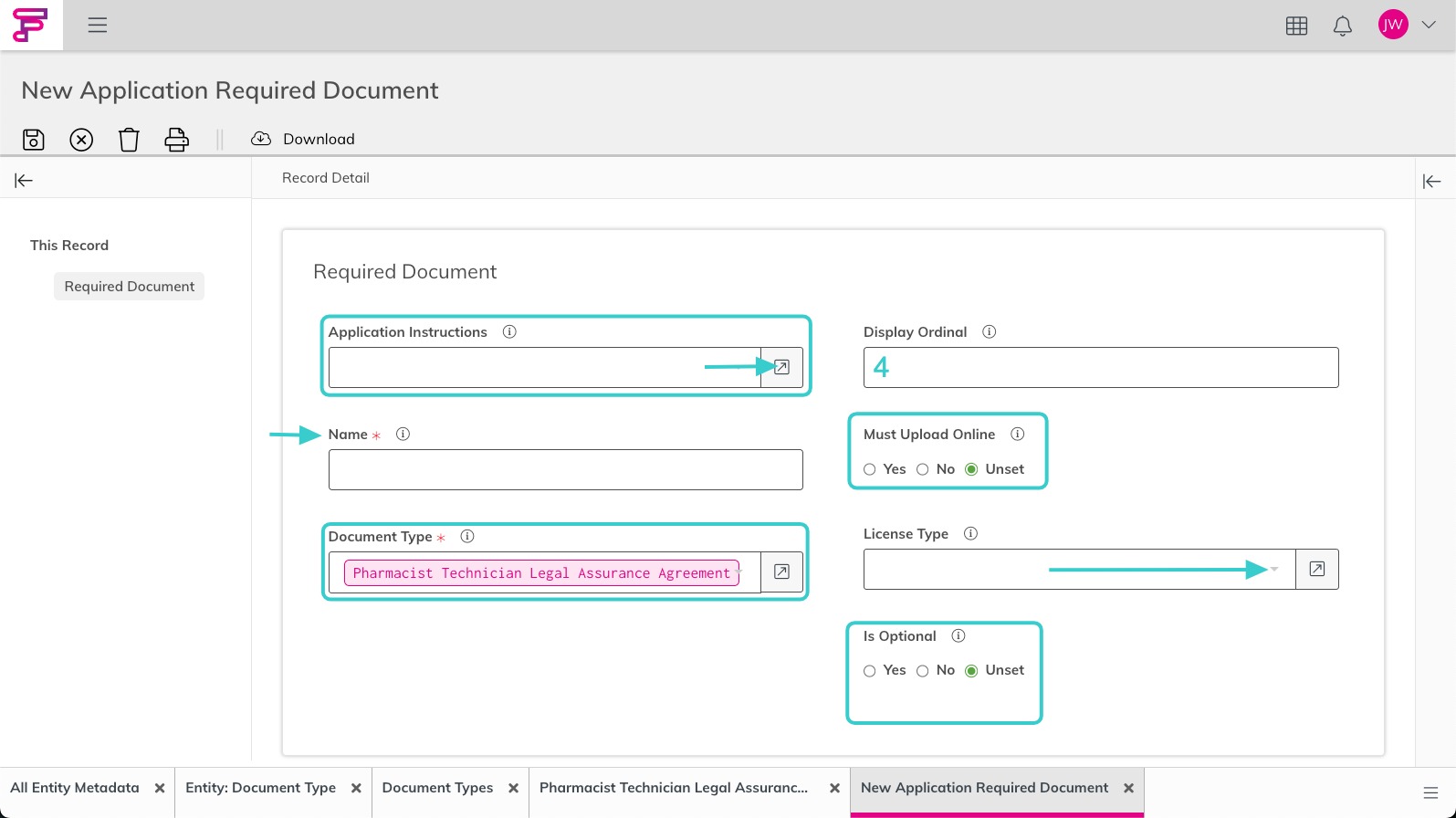Open the apps grid icon
The image size is (1456, 818).
1296,26
